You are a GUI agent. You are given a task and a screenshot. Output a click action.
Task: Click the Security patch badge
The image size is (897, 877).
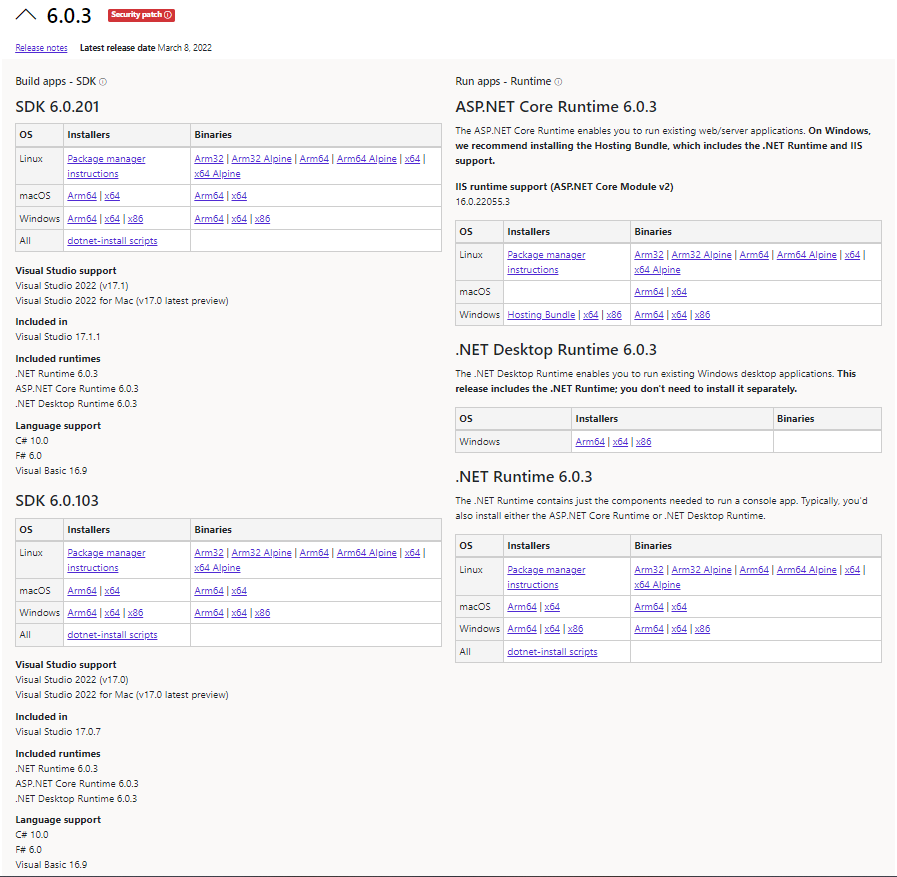(141, 15)
